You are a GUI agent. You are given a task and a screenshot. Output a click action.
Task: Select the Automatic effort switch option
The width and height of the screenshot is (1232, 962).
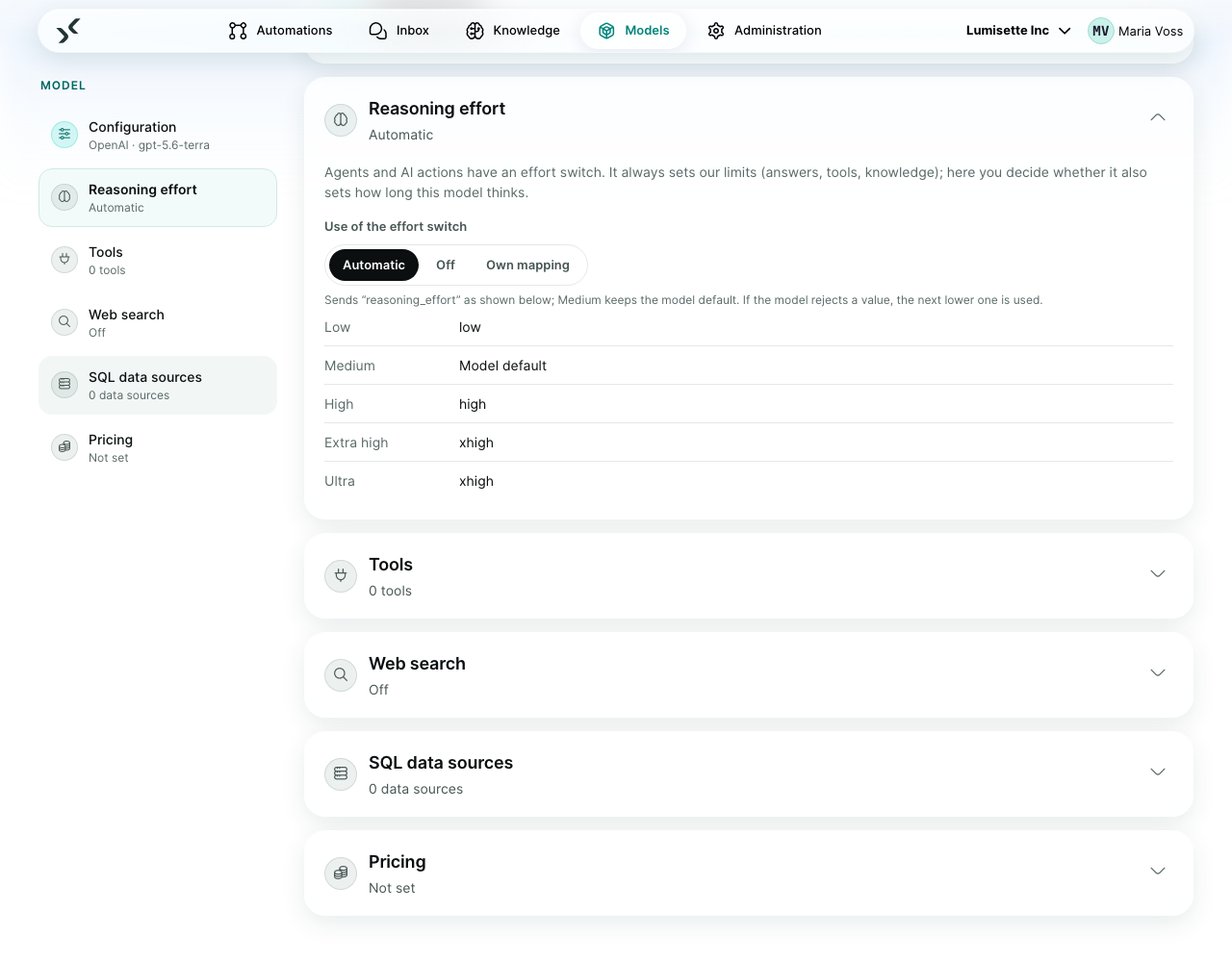click(x=373, y=266)
